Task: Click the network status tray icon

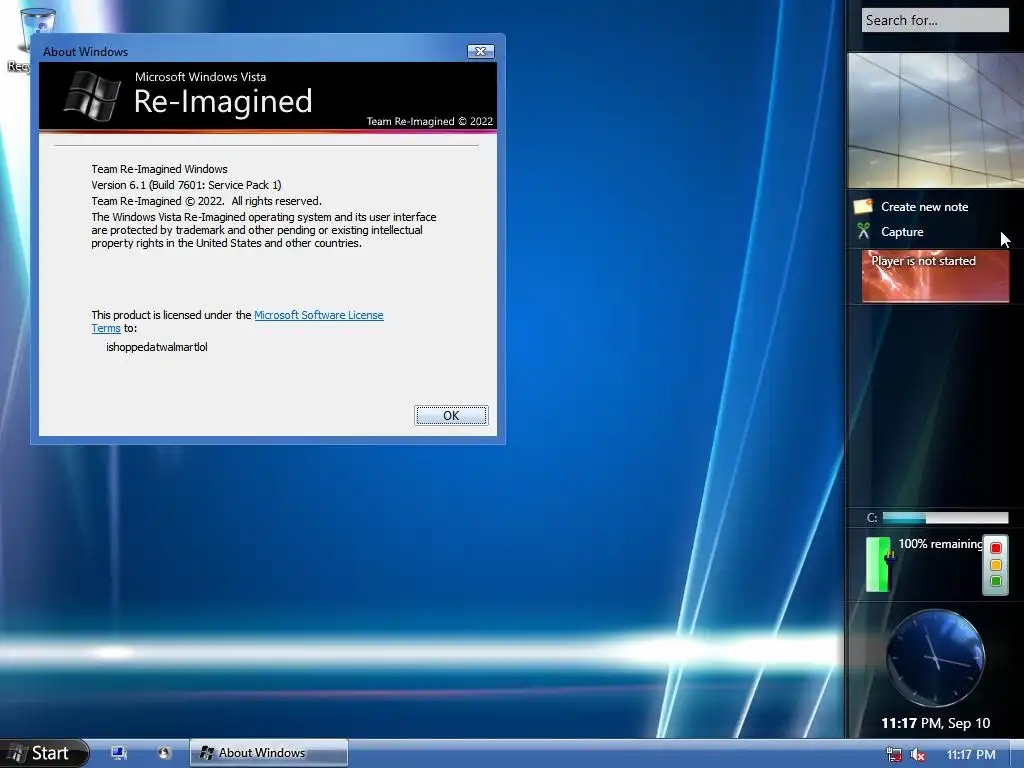Action: [893, 754]
